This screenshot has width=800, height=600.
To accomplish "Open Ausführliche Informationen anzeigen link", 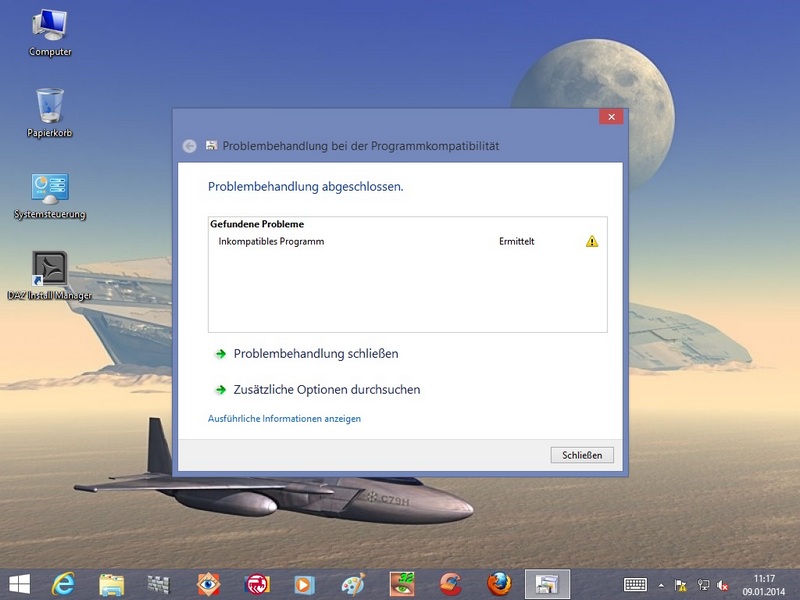I will [284, 419].
